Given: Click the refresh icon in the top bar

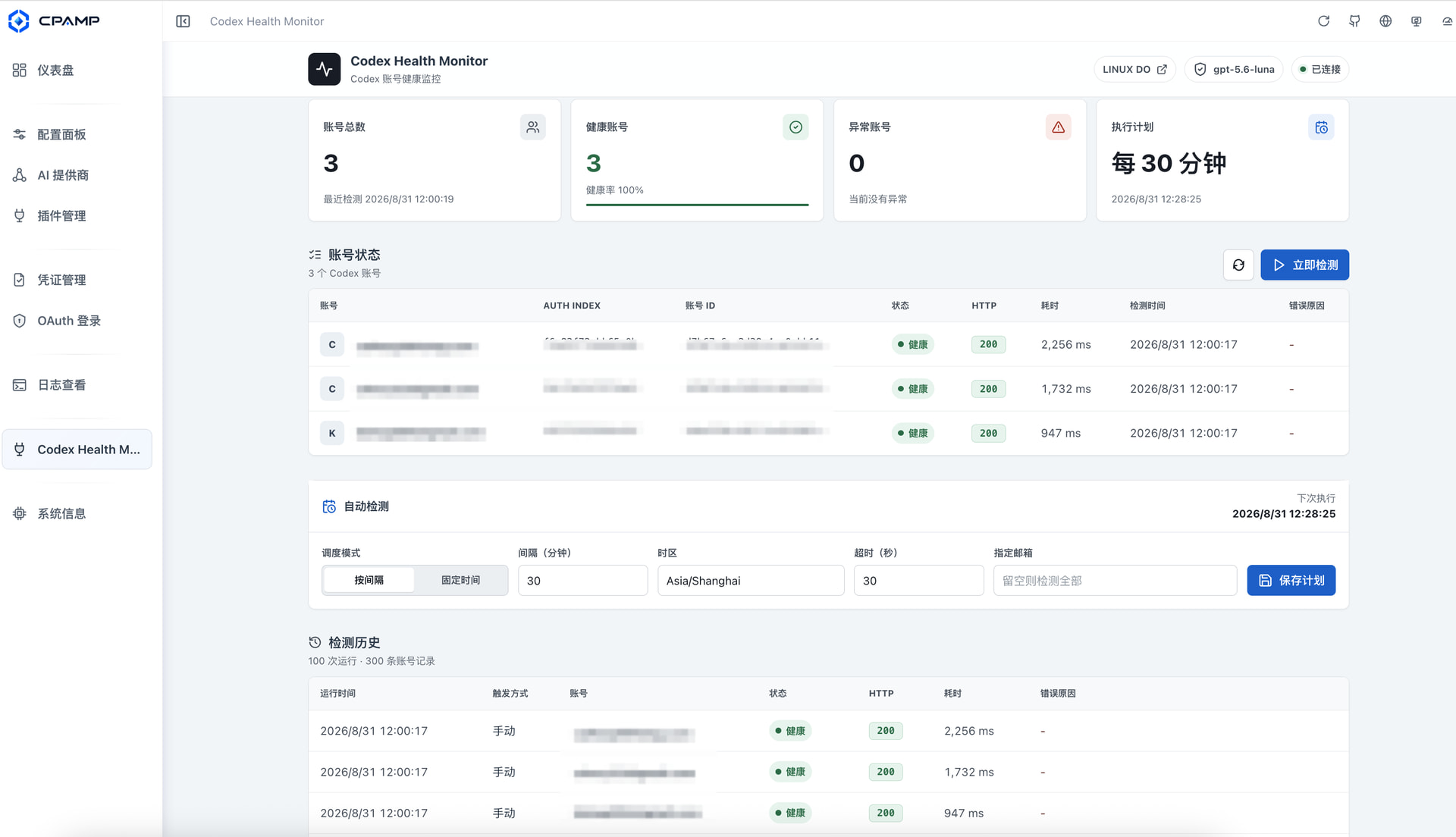Looking at the screenshot, I should 1323,21.
